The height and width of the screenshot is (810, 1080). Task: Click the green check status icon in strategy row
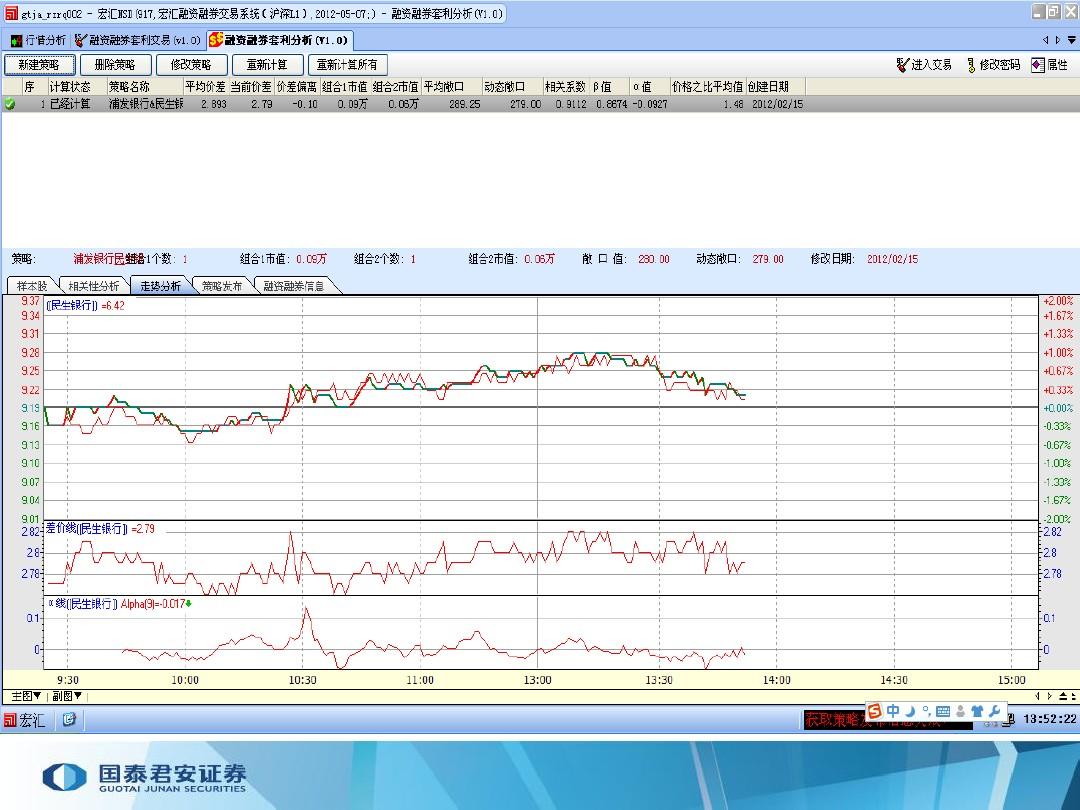pyautogui.click(x=10, y=104)
